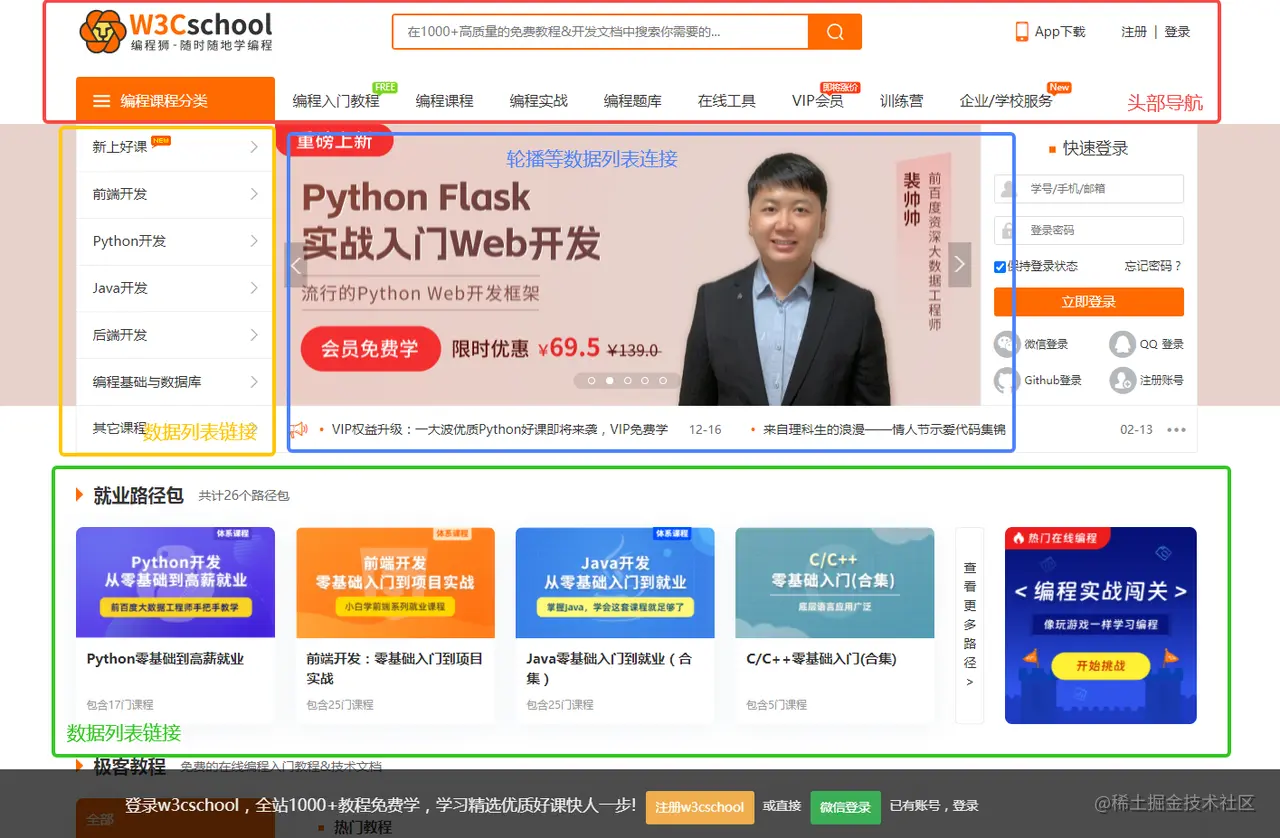Open the 编程入门教程 nav item
The height and width of the screenshot is (838, 1280).
(x=336, y=101)
